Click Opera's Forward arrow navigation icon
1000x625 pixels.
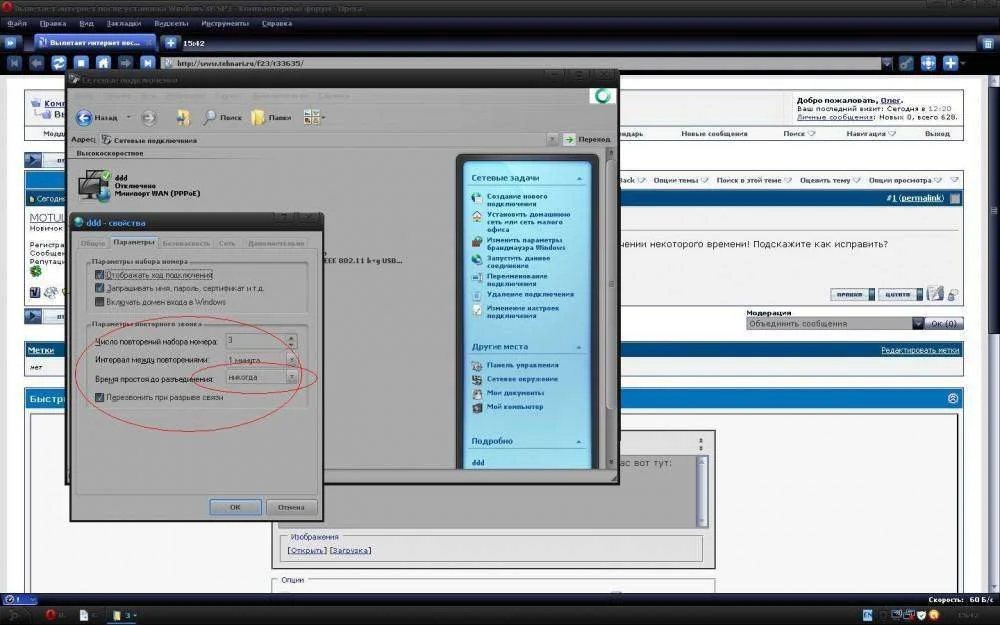(x=126, y=63)
